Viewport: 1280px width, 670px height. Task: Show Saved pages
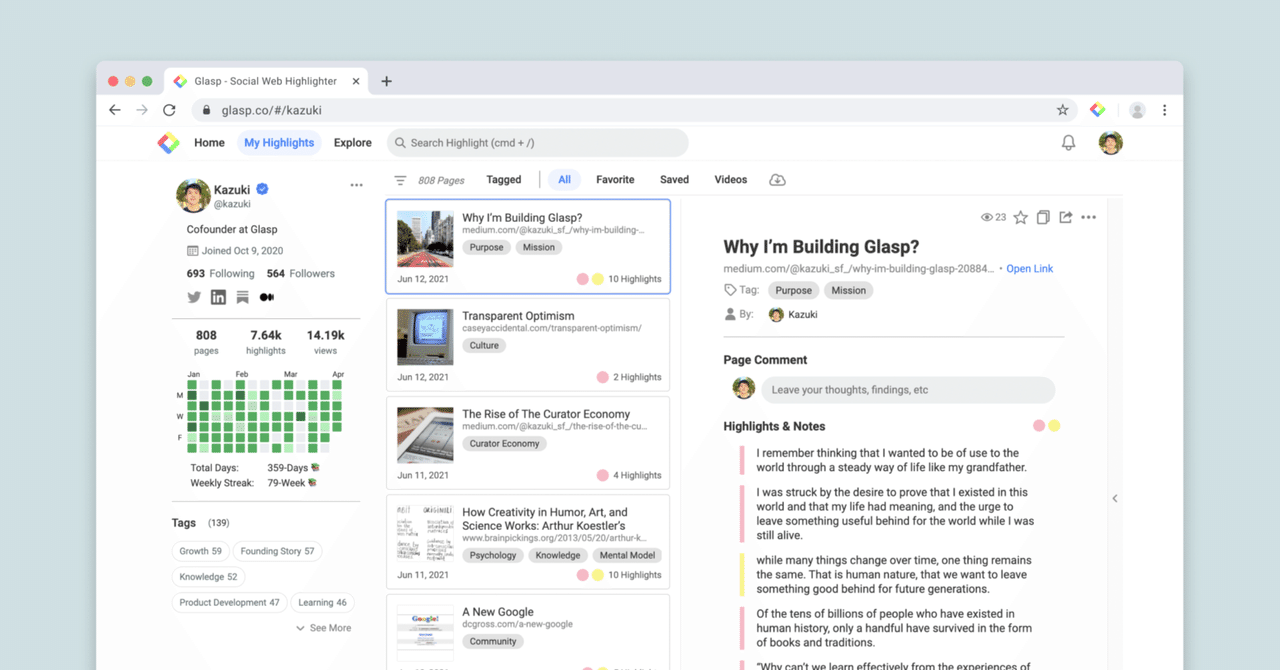point(674,180)
